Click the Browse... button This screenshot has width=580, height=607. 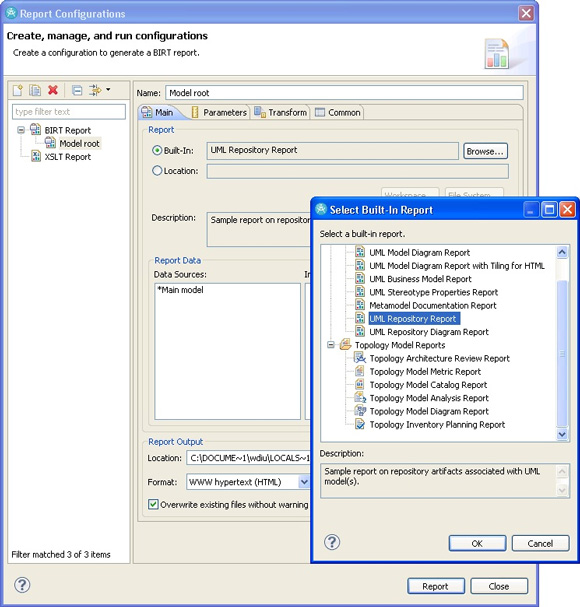(485, 151)
